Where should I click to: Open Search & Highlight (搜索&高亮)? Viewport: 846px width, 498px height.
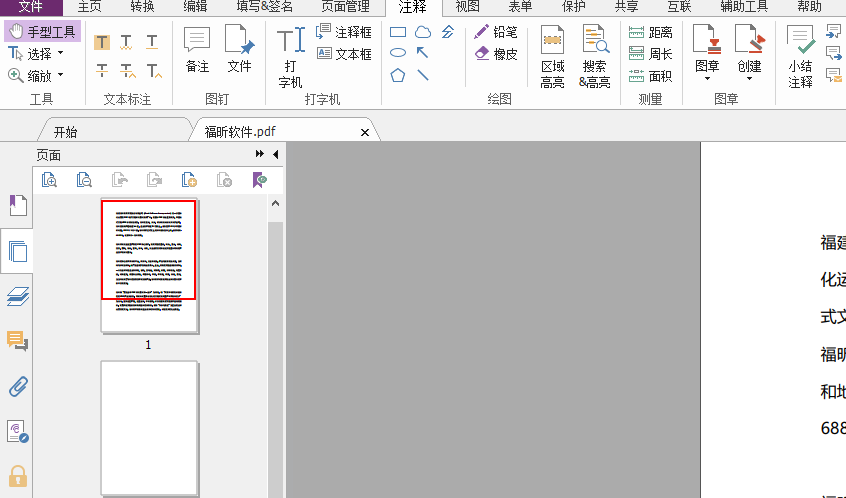pos(594,57)
